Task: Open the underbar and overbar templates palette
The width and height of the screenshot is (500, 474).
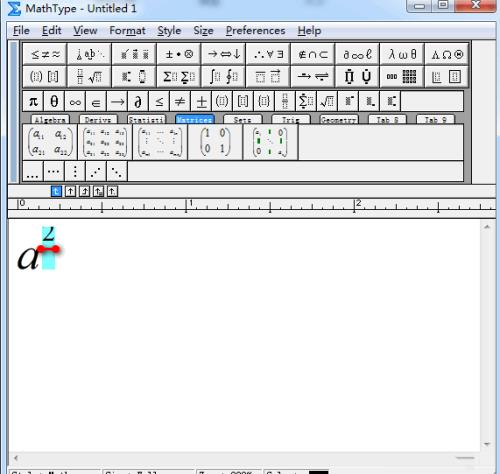Action: pyautogui.click(x=268, y=76)
